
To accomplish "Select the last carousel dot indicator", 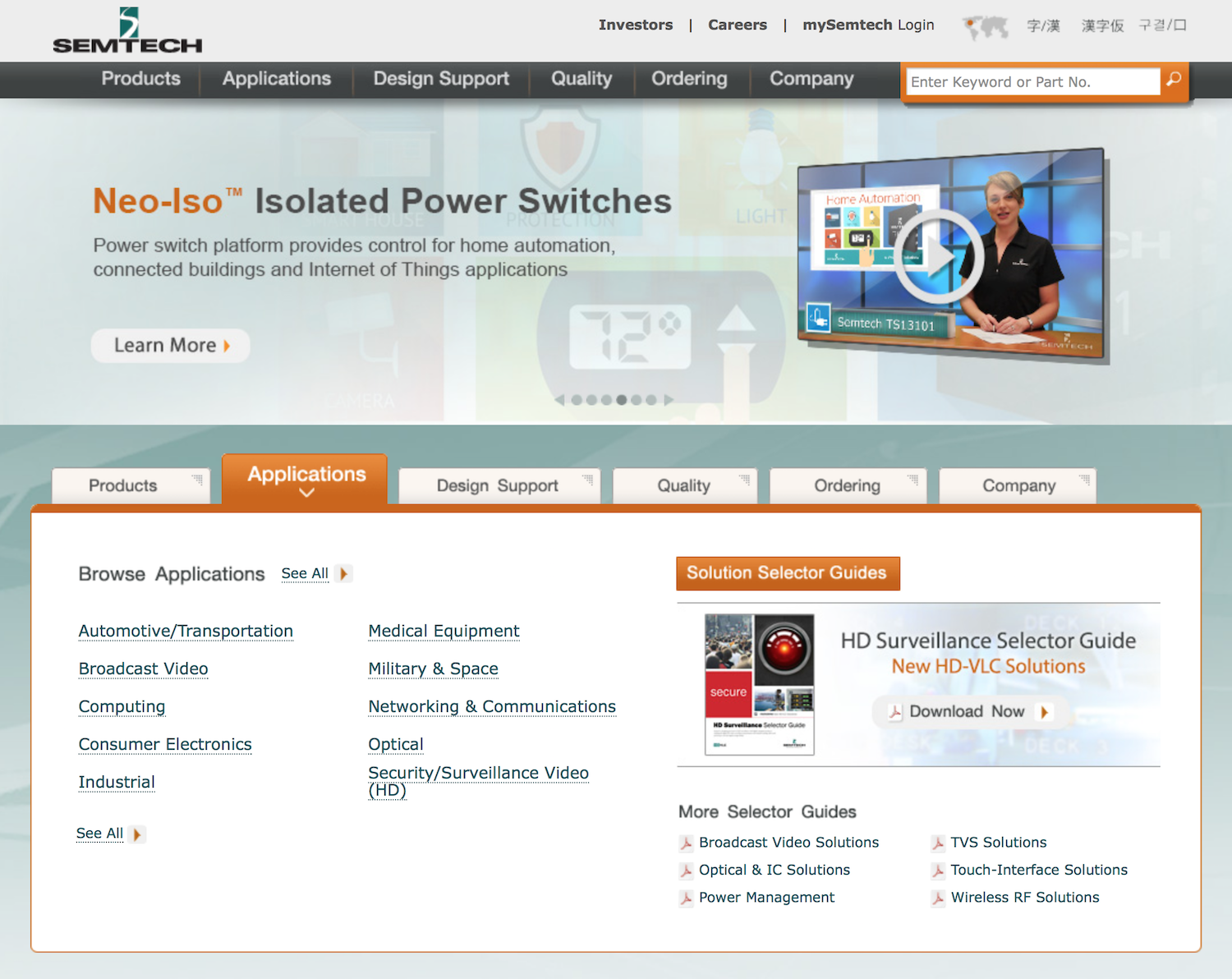I will point(651,400).
